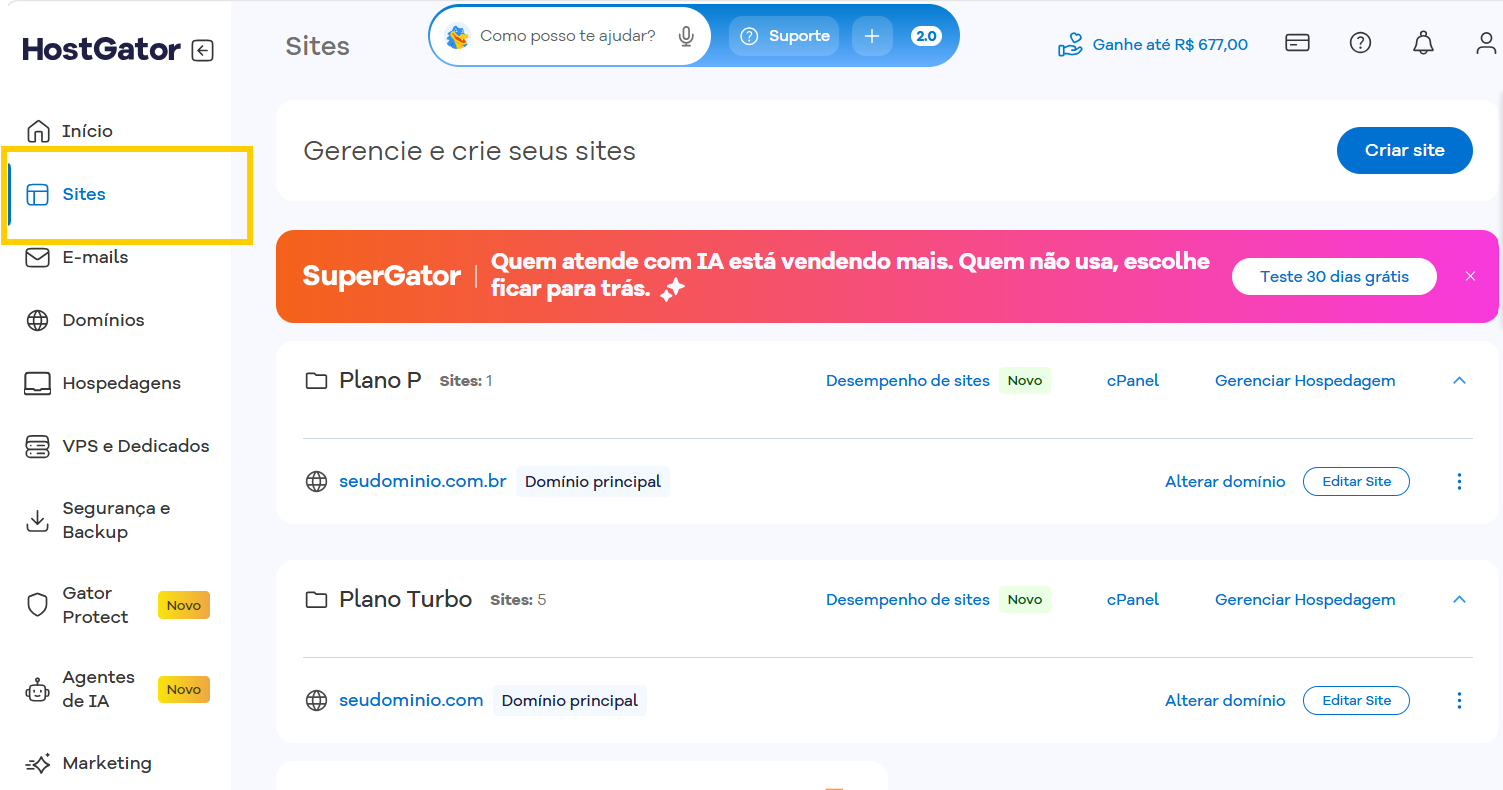
Task: Click the folder icon of Plano Turbo
Action: [316, 600]
